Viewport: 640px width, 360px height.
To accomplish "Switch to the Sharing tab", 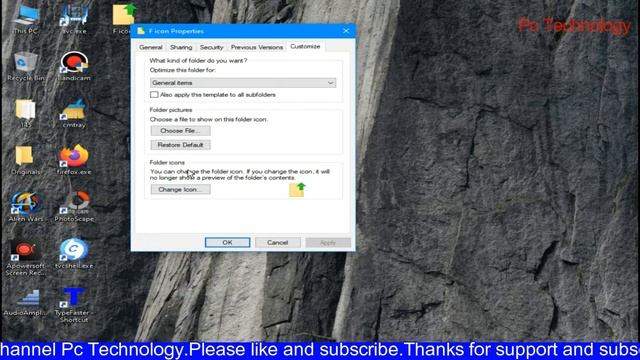I will 181,47.
